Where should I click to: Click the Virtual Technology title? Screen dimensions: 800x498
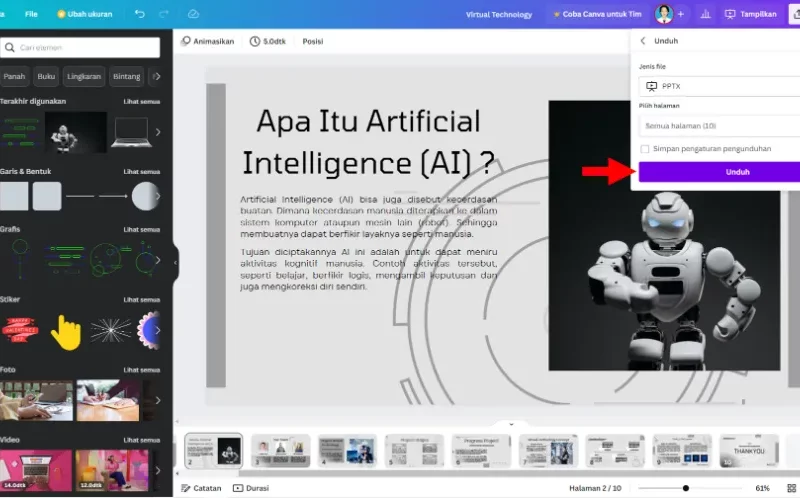498,14
